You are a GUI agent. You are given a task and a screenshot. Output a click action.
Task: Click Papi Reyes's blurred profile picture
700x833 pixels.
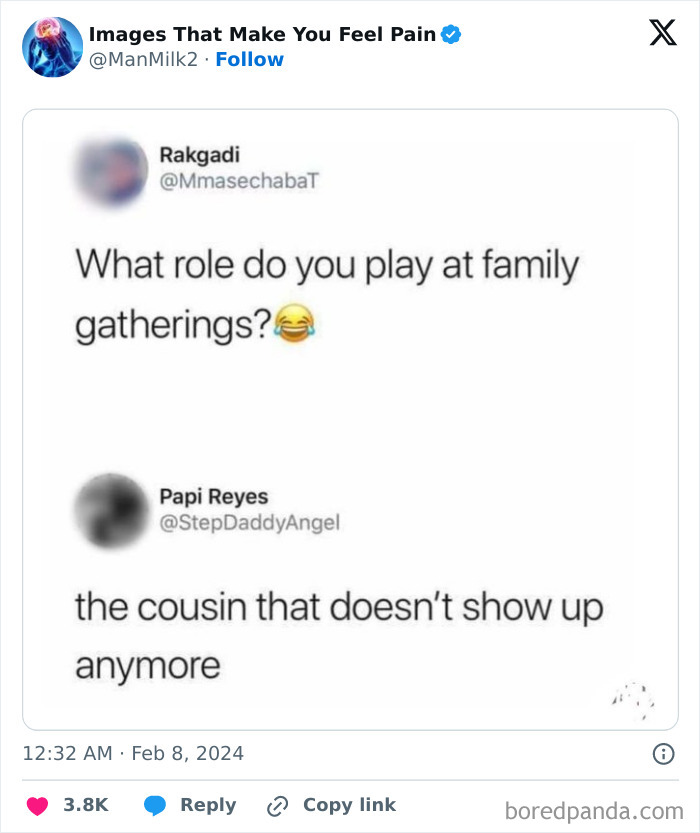[x=111, y=510]
